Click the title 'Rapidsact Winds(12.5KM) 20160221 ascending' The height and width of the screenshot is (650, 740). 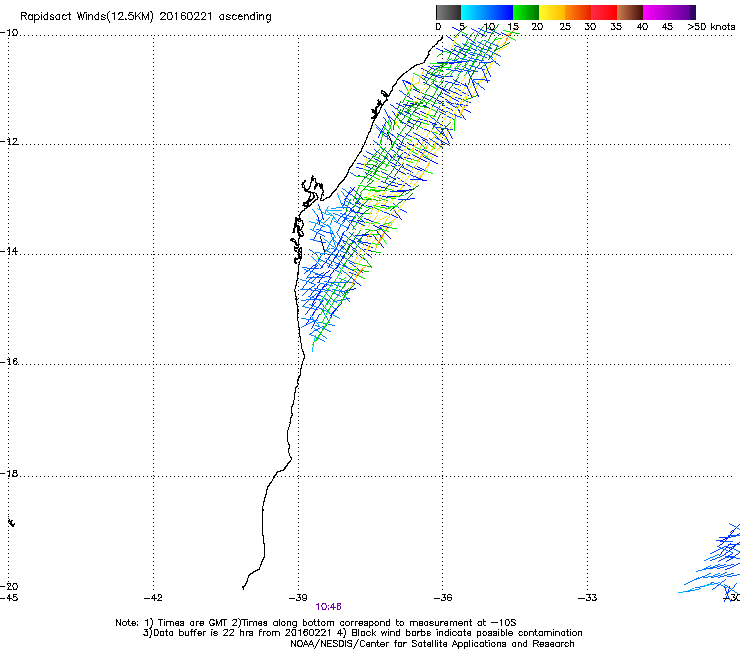coord(146,17)
